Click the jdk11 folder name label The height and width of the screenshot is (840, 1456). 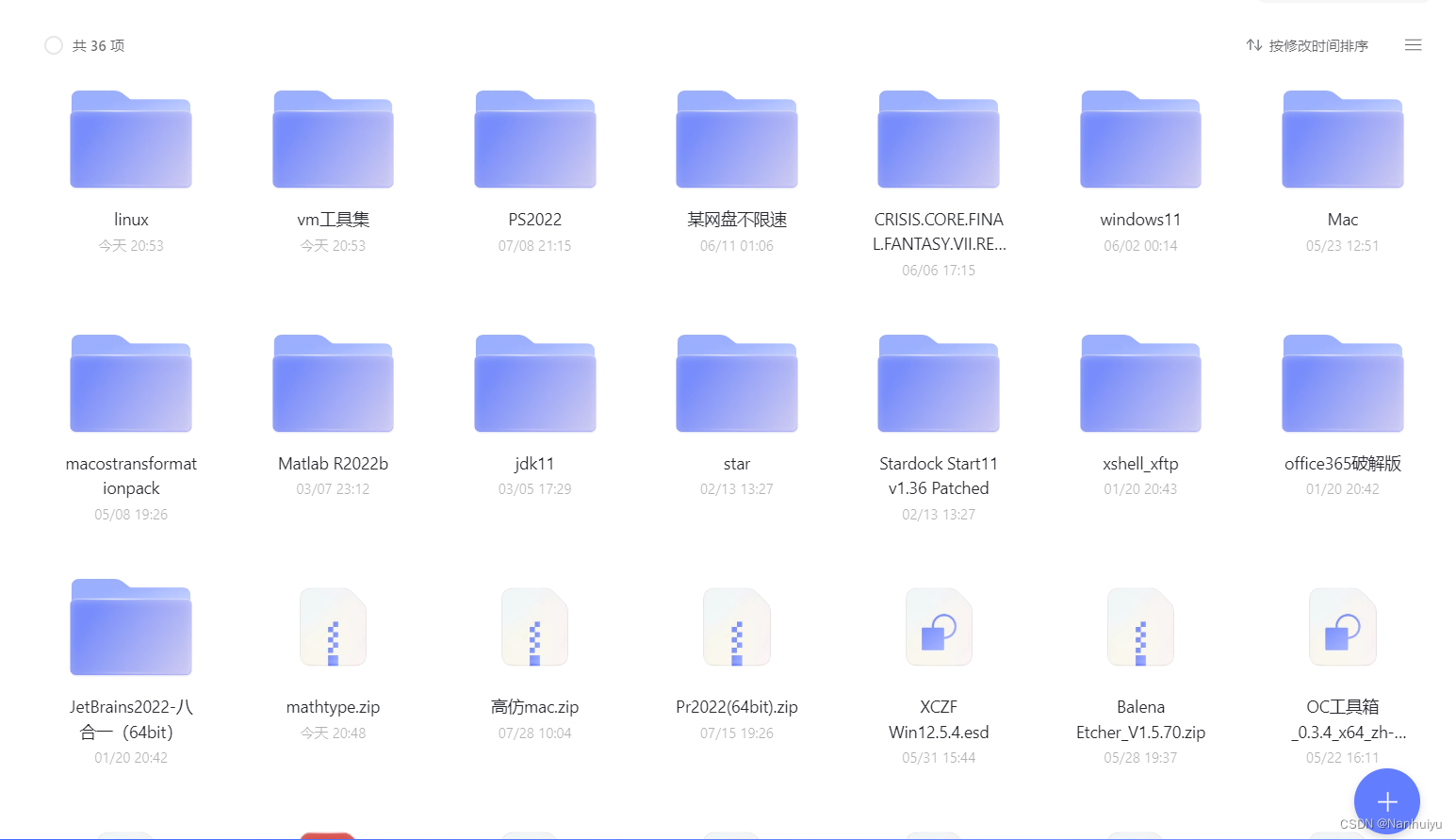(x=535, y=464)
